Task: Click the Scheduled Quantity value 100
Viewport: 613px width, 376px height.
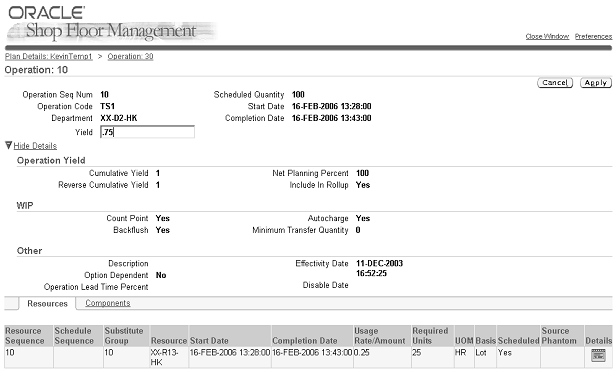Action: click(x=298, y=95)
